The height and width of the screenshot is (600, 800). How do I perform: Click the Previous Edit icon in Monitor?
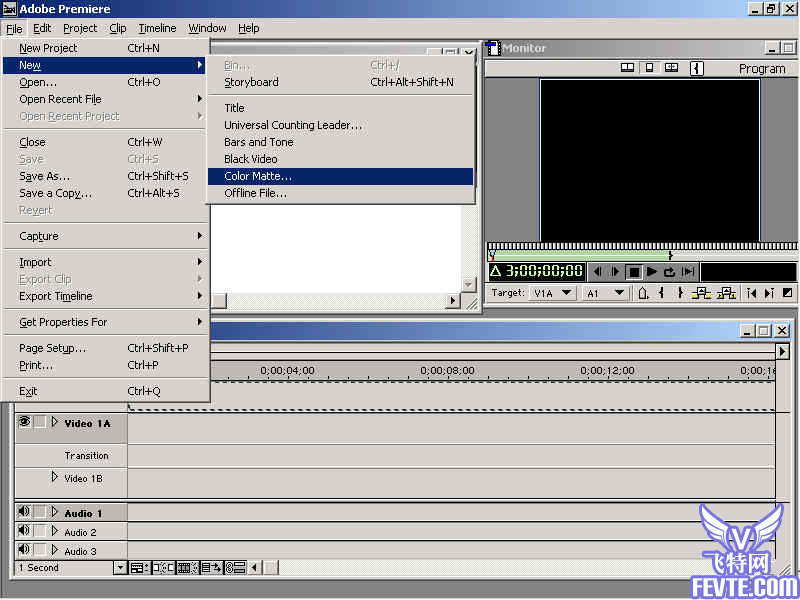click(x=751, y=293)
